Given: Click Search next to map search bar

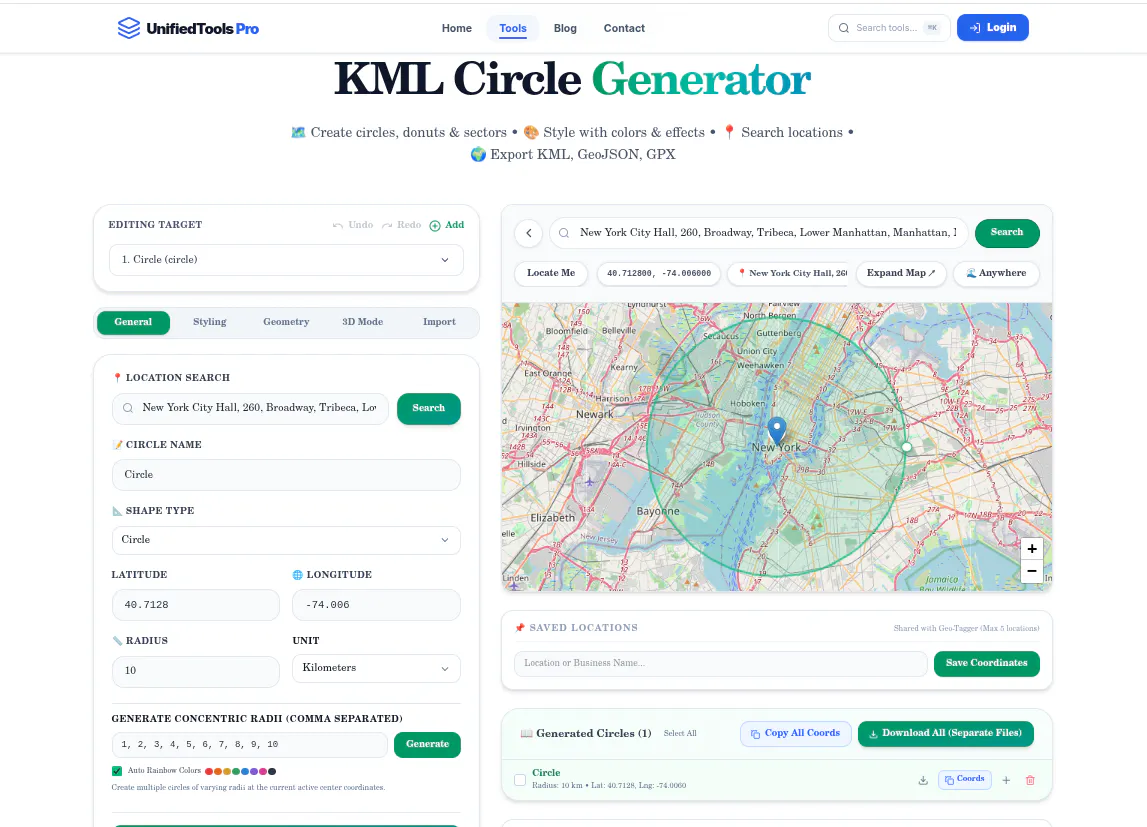Looking at the screenshot, I should coord(1007,233).
